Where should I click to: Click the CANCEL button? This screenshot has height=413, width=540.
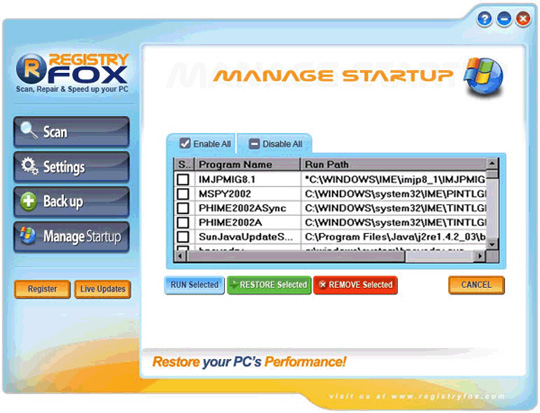tap(476, 285)
